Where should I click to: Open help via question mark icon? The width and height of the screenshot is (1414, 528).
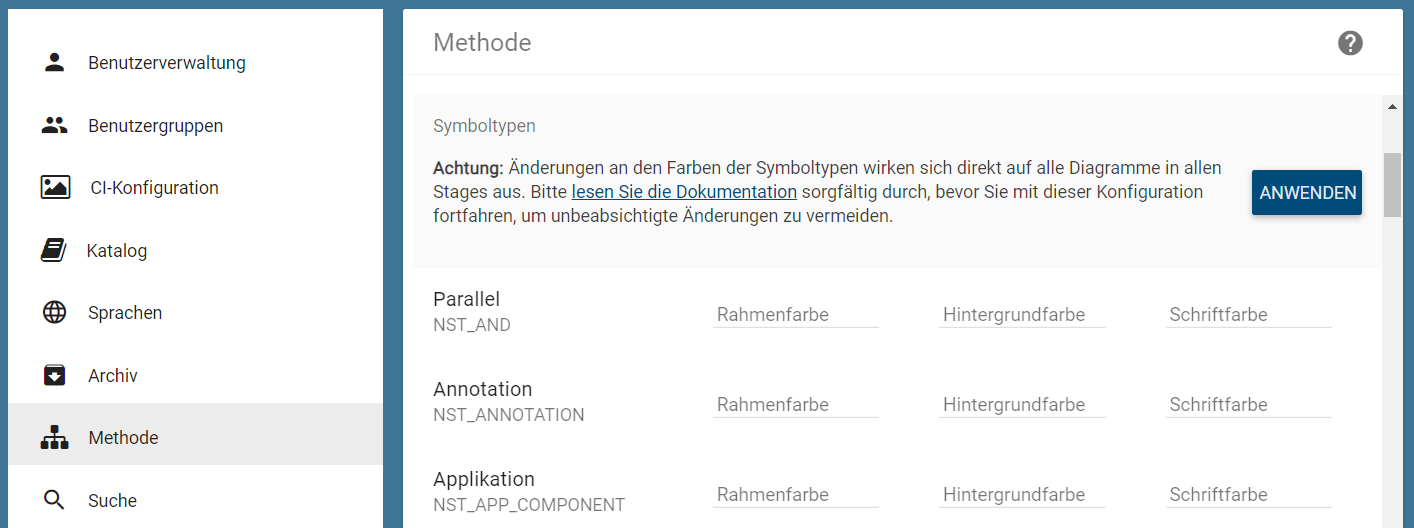tap(1350, 43)
